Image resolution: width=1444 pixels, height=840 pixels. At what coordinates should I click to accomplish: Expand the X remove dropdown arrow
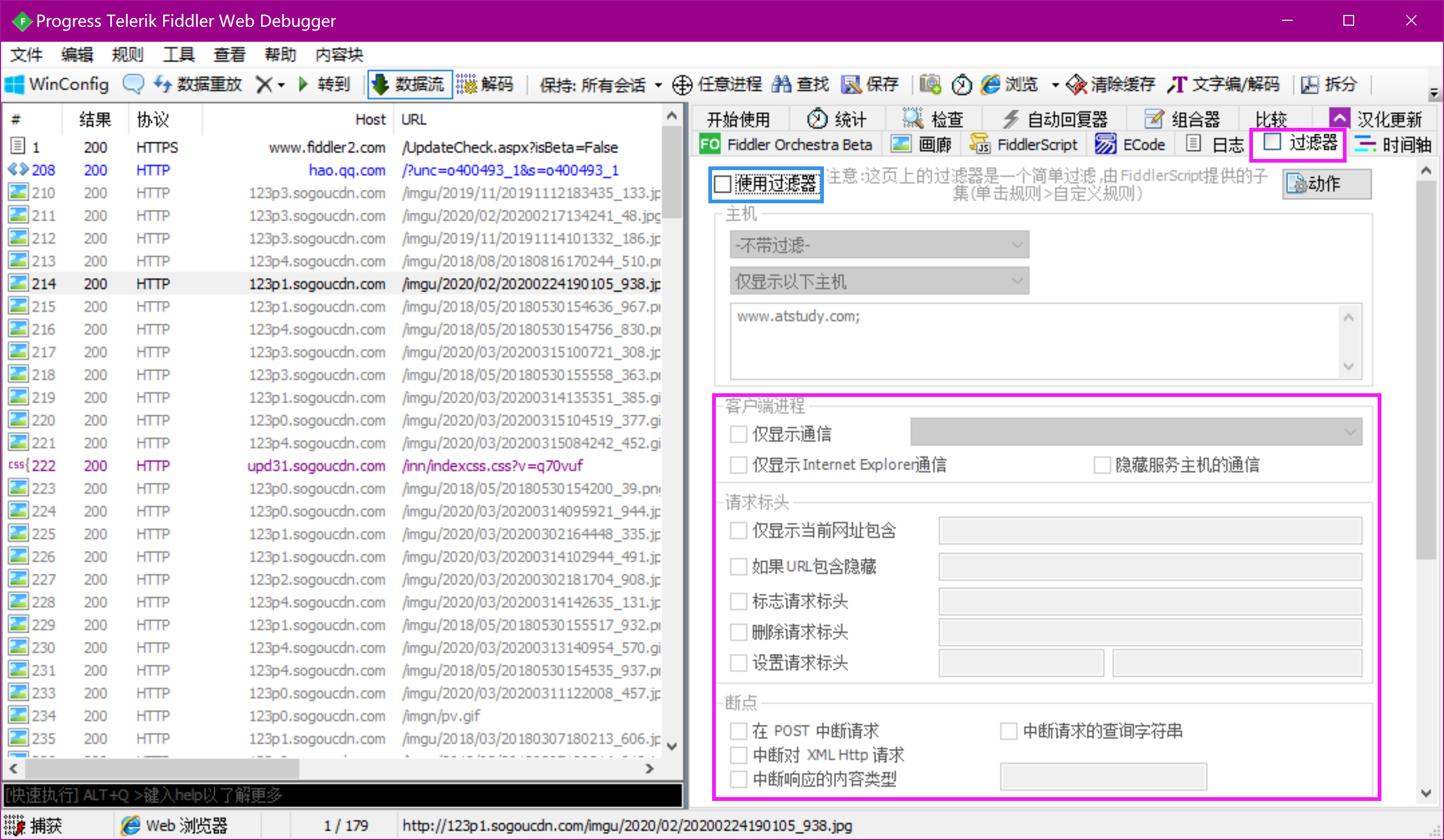pos(281,86)
